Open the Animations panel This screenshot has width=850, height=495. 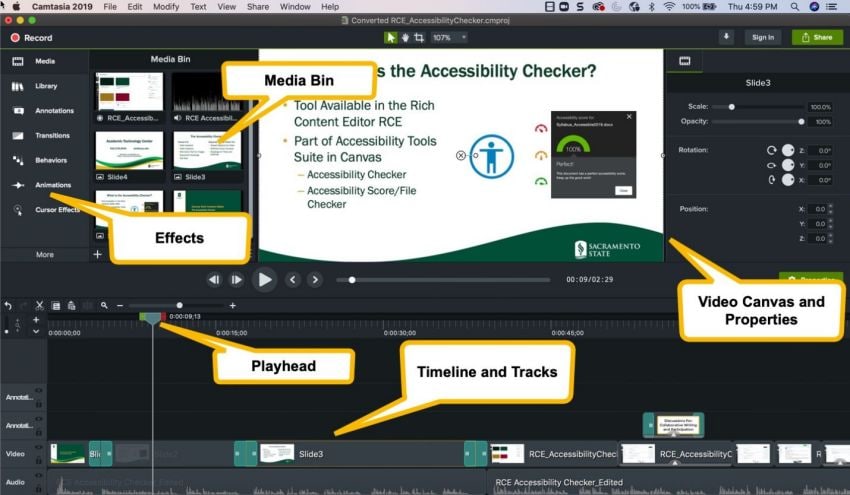coord(42,185)
